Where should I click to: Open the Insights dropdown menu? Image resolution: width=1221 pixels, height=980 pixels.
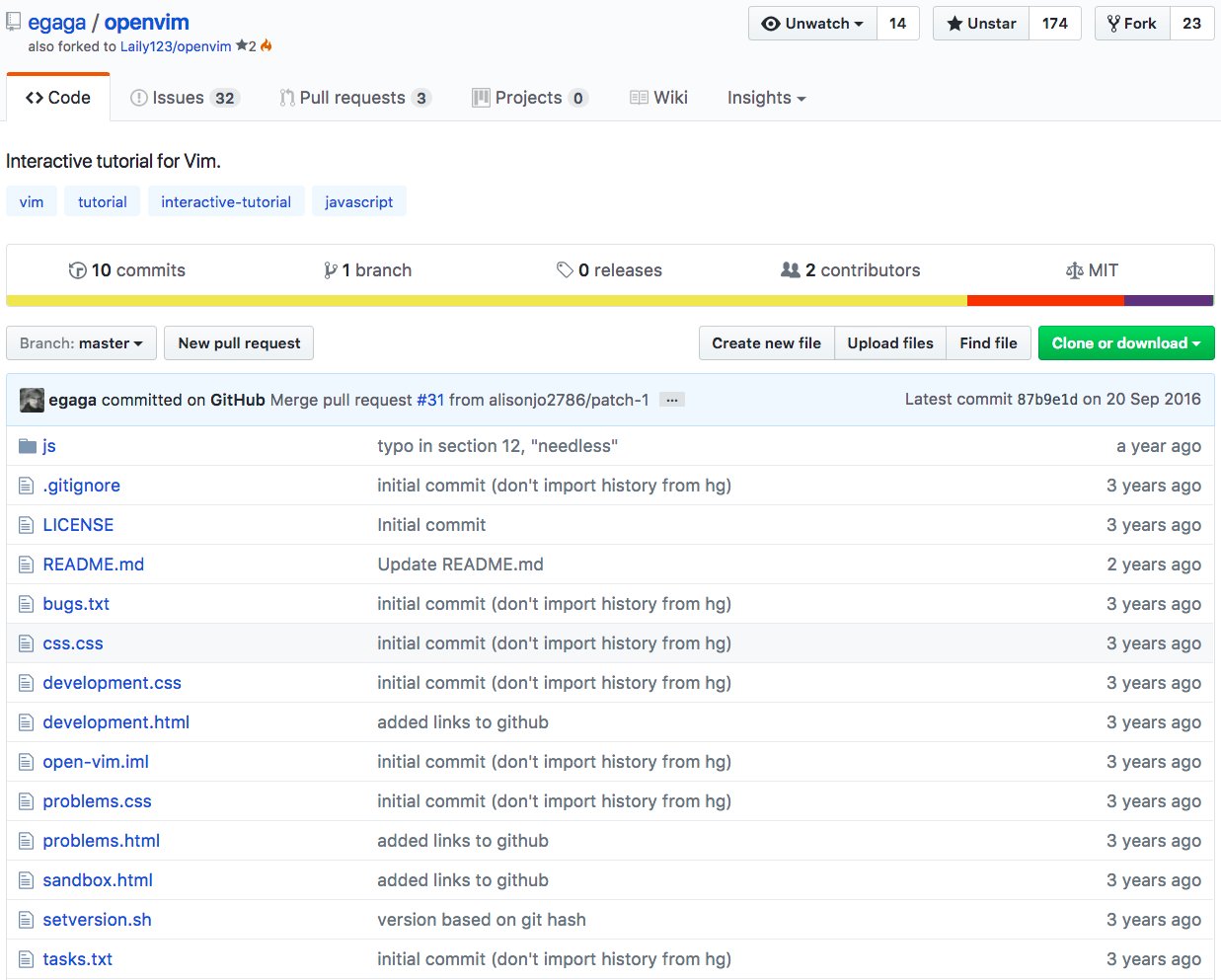coord(767,98)
